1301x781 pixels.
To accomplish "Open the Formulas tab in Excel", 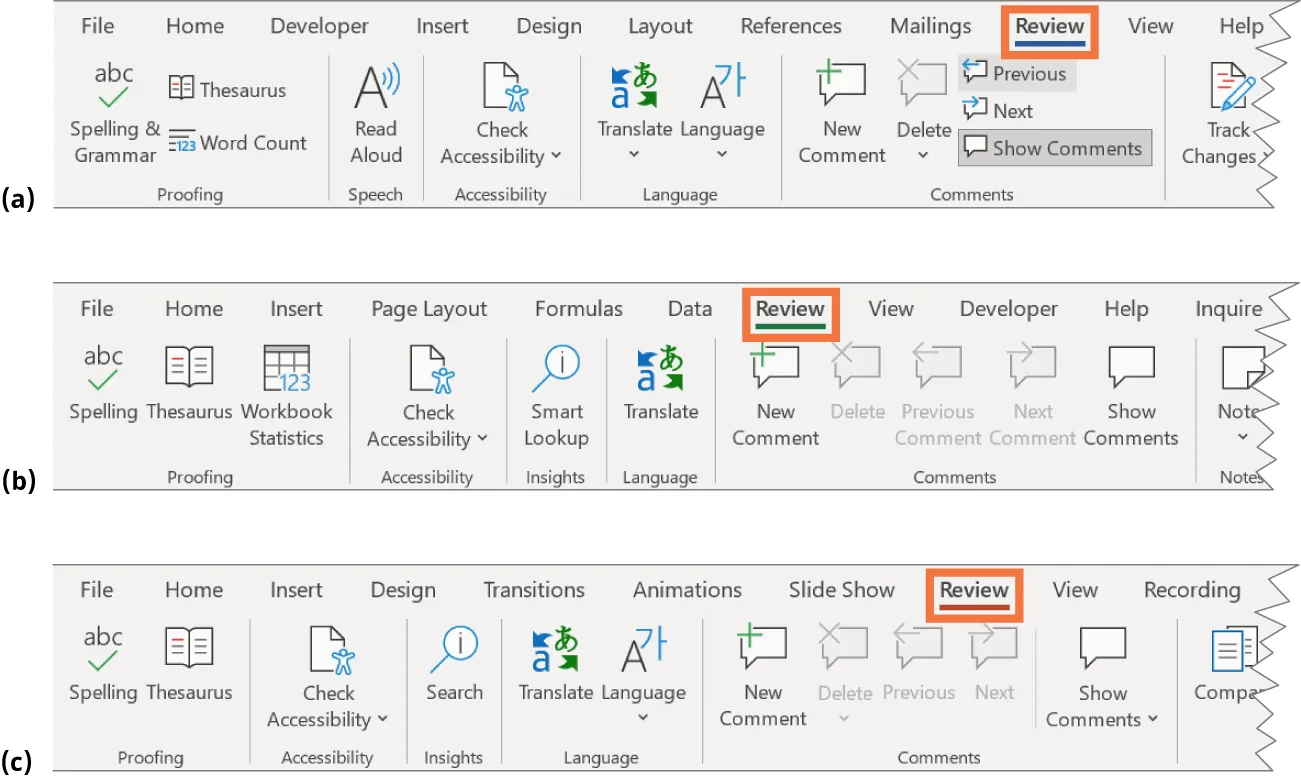I will 578,308.
